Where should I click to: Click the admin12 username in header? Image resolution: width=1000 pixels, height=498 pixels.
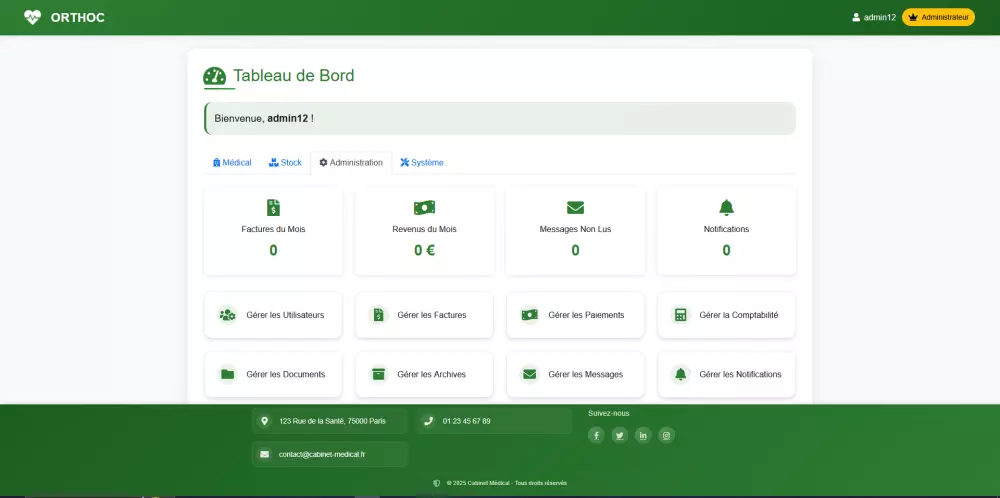[879, 17]
